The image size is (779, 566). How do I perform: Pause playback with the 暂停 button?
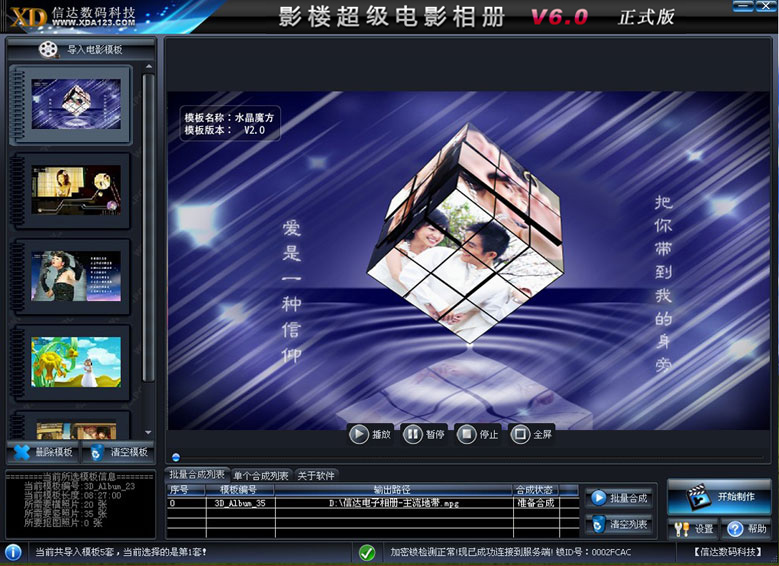point(424,434)
